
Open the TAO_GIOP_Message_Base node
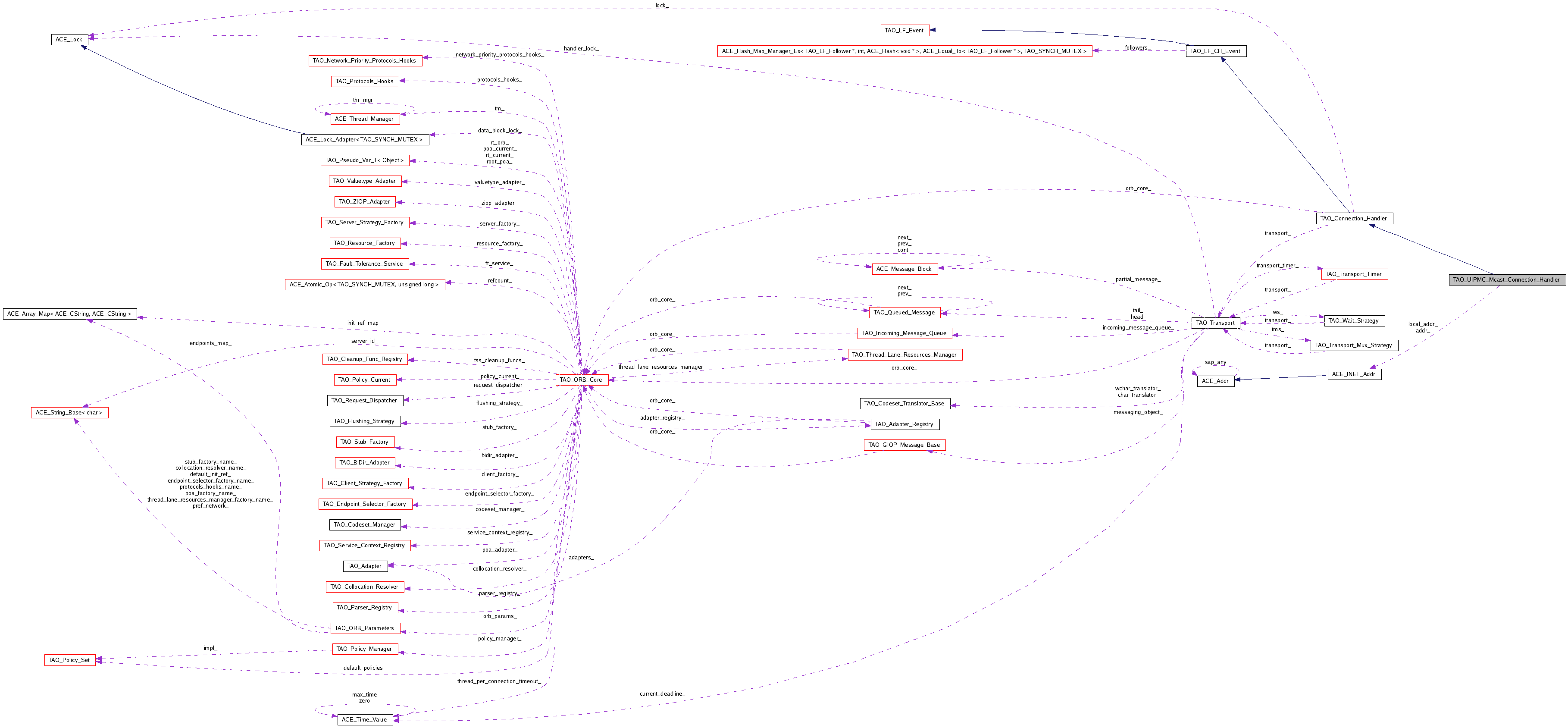pyautogui.click(x=904, y=445)
